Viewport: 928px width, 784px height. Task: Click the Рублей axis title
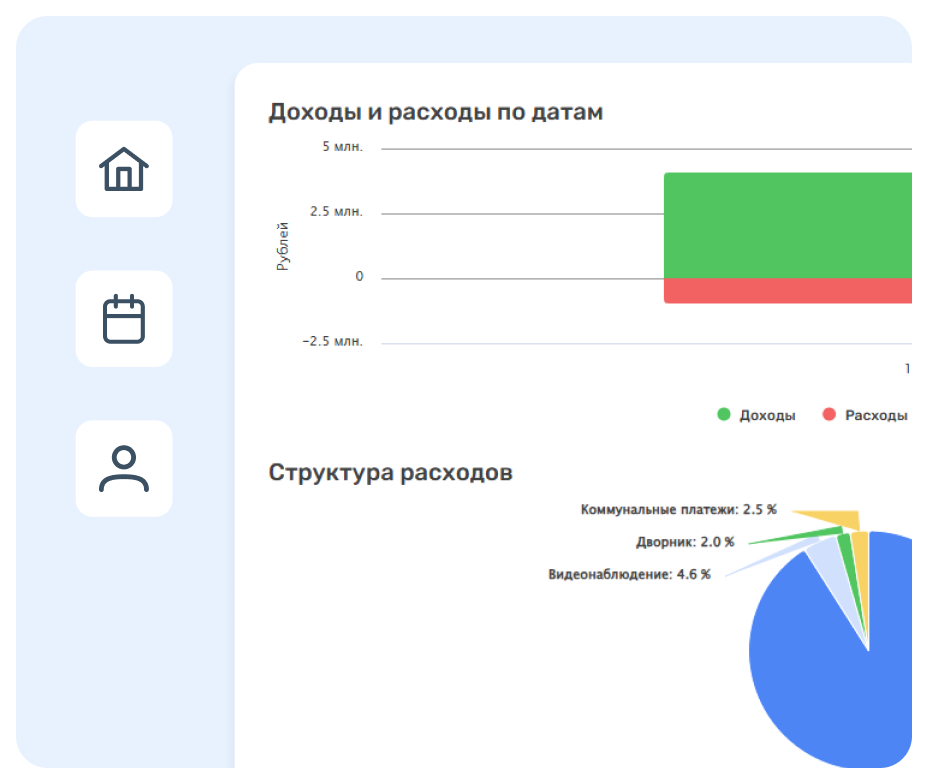tap(283, 247)
